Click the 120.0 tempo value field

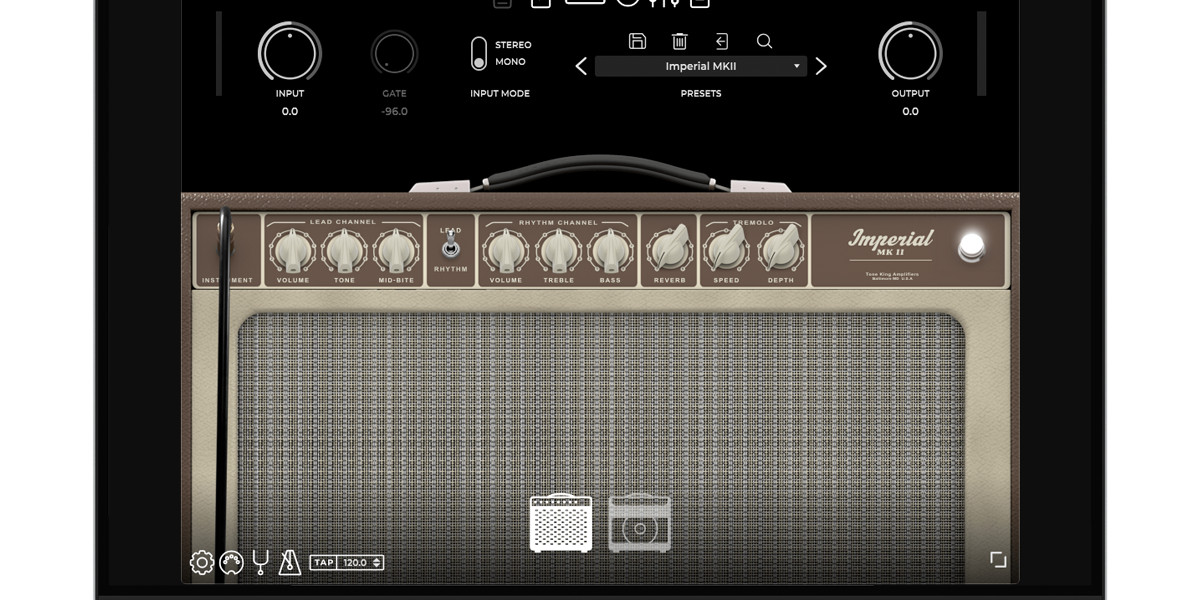pyautogui.click(x=355, y=563)
